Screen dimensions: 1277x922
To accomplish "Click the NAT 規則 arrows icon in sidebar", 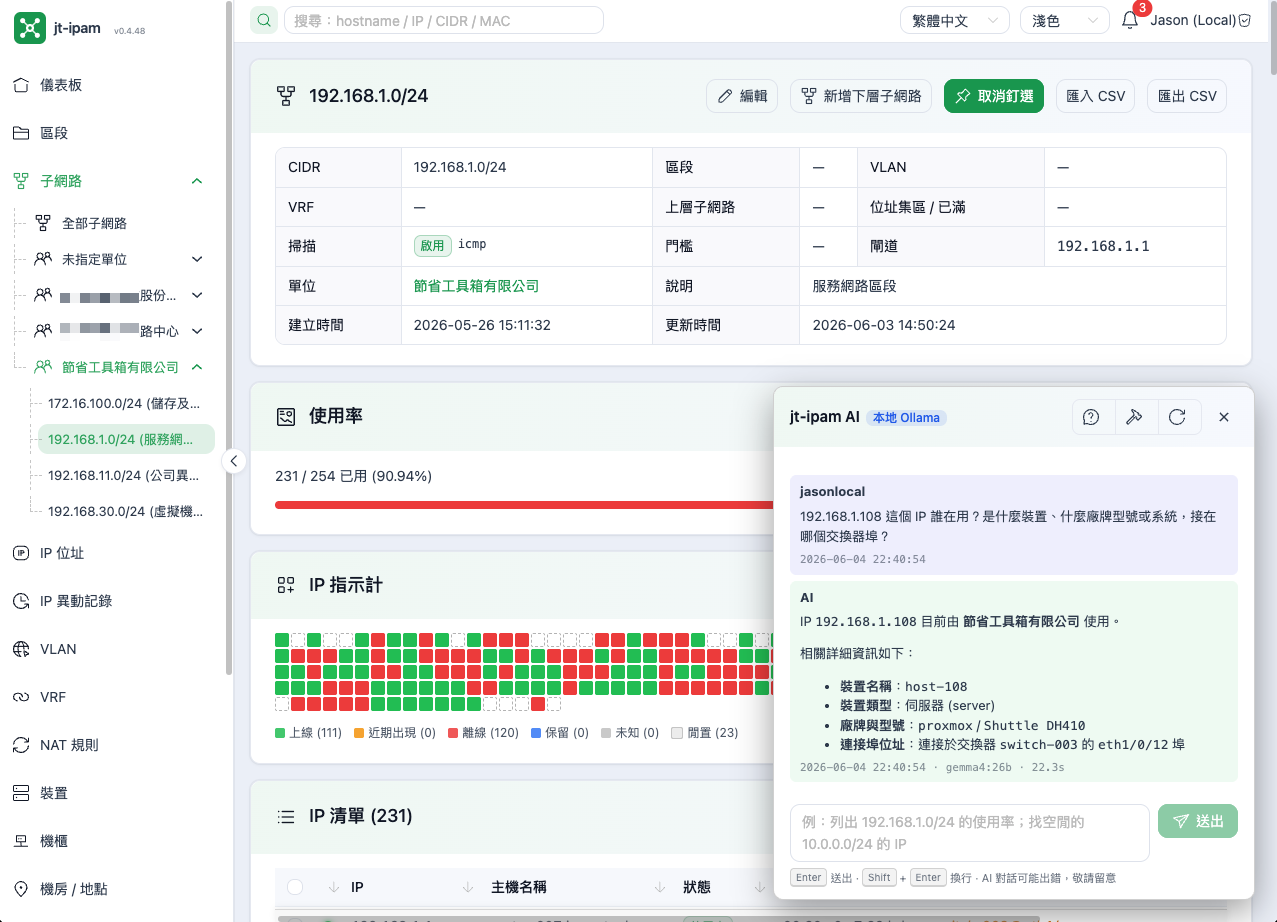I will [x=21, y=745].
